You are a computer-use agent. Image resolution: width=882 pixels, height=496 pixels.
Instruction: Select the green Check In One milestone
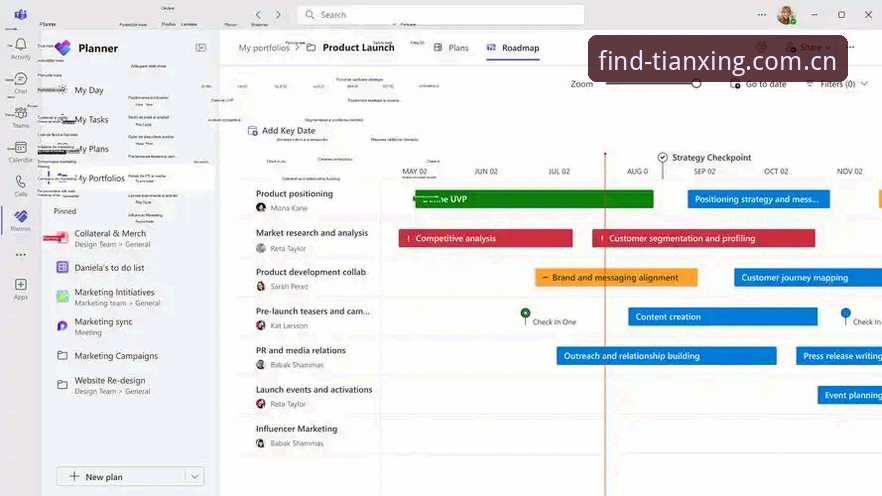tap(525, 313)
